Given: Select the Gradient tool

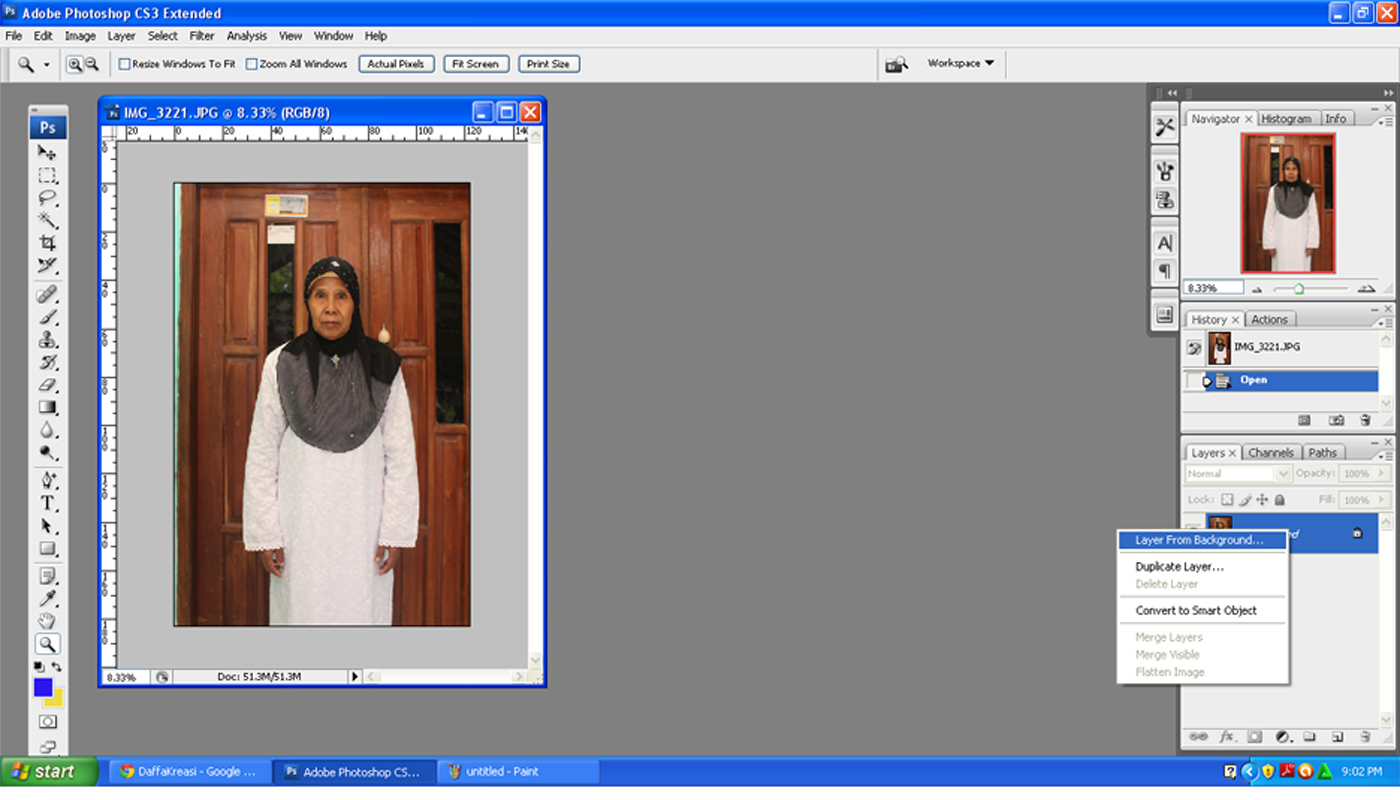Looking at the screenshot, I should point(47,407).
